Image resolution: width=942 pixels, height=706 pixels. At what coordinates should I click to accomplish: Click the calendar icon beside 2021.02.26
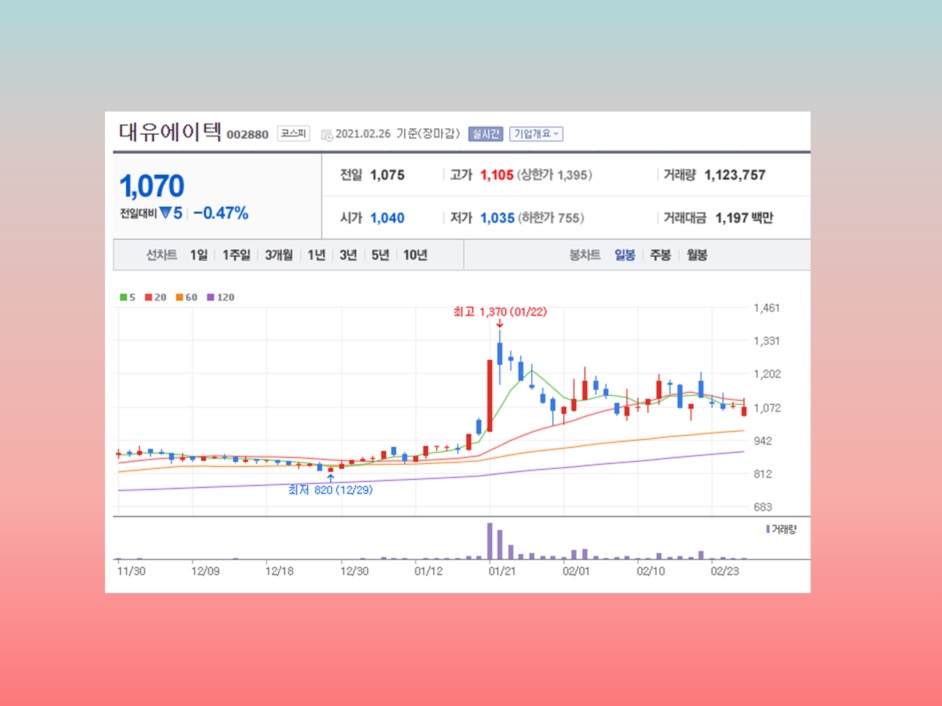(326, 135)
